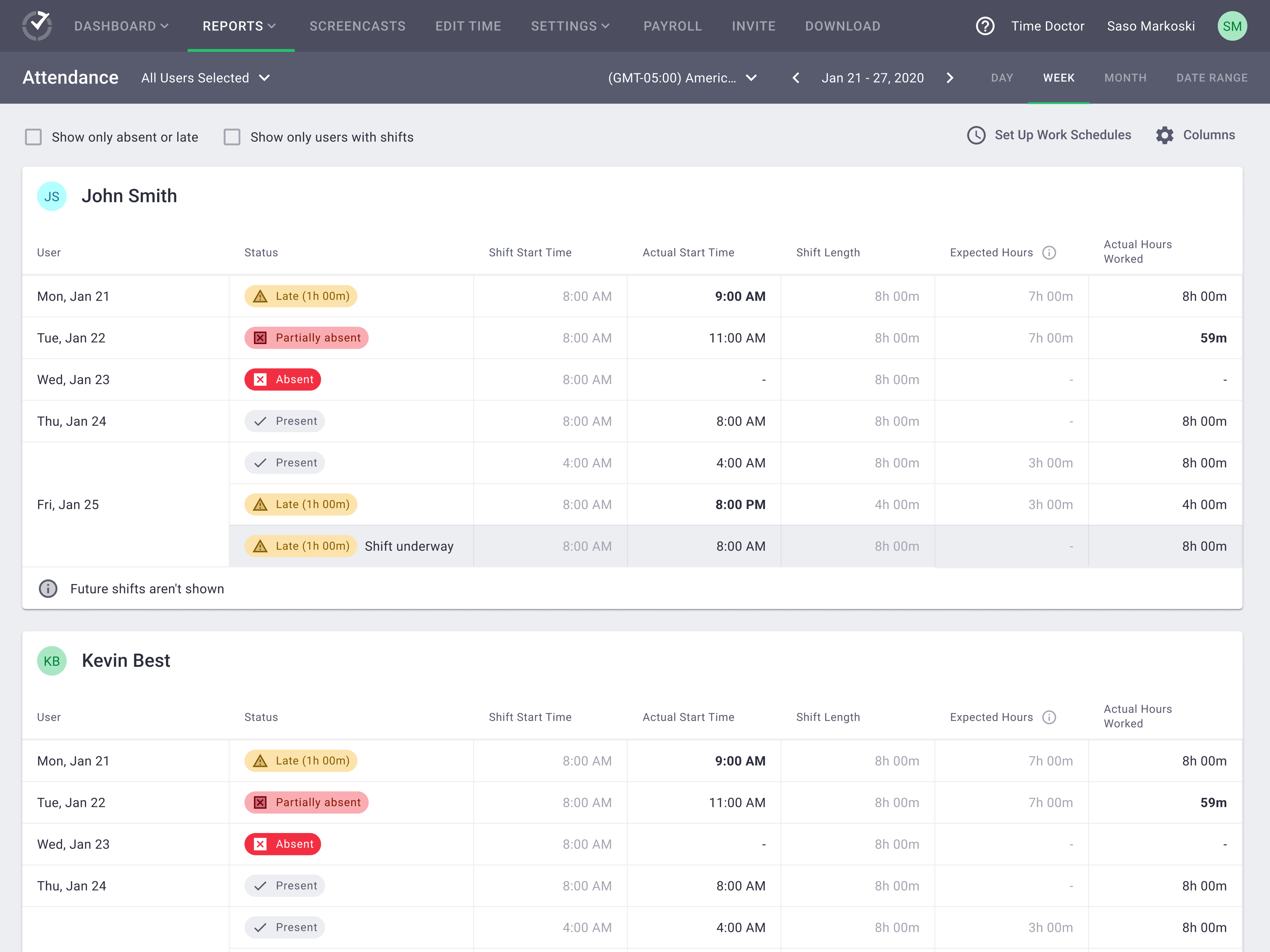Image resolution: width=1270 pixels, height=952 pixels.
Task: Expand the All Users Selected dropdown
Action: (205, 78)
